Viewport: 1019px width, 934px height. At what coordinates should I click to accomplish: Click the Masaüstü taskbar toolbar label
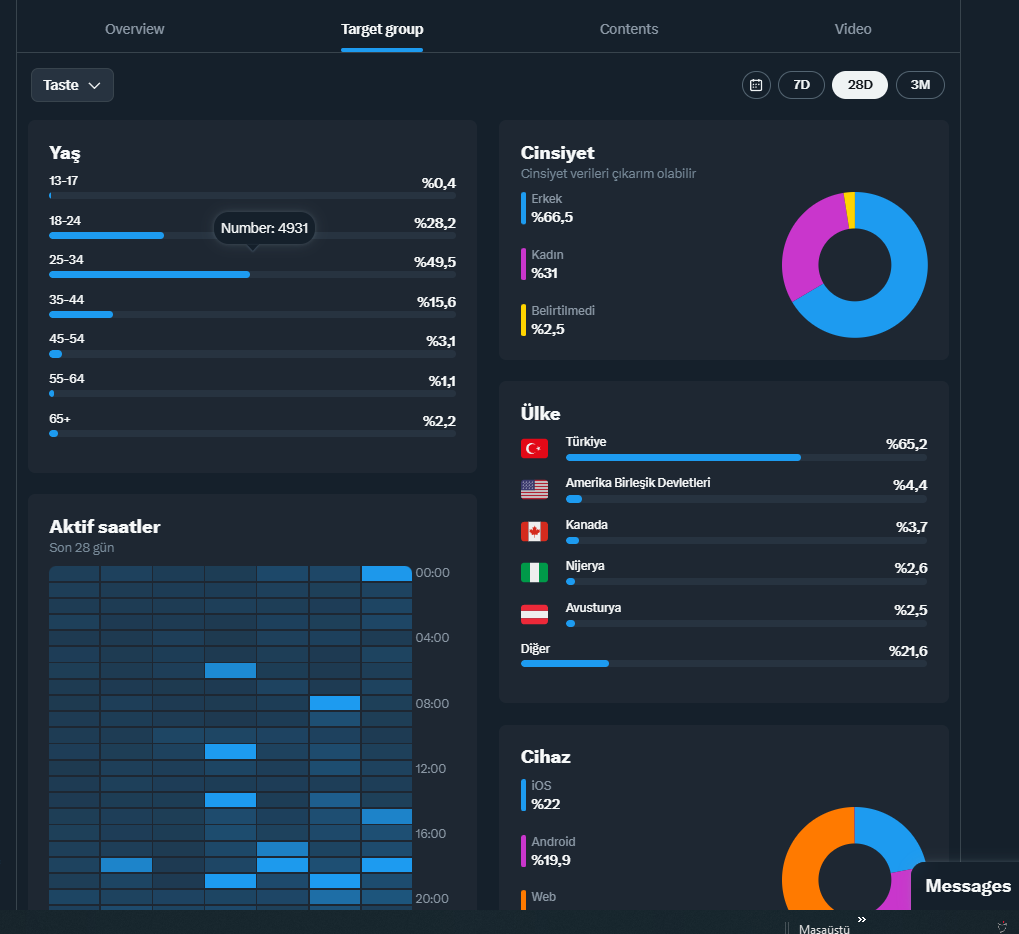pyautogui.click(x=823, y=929)
